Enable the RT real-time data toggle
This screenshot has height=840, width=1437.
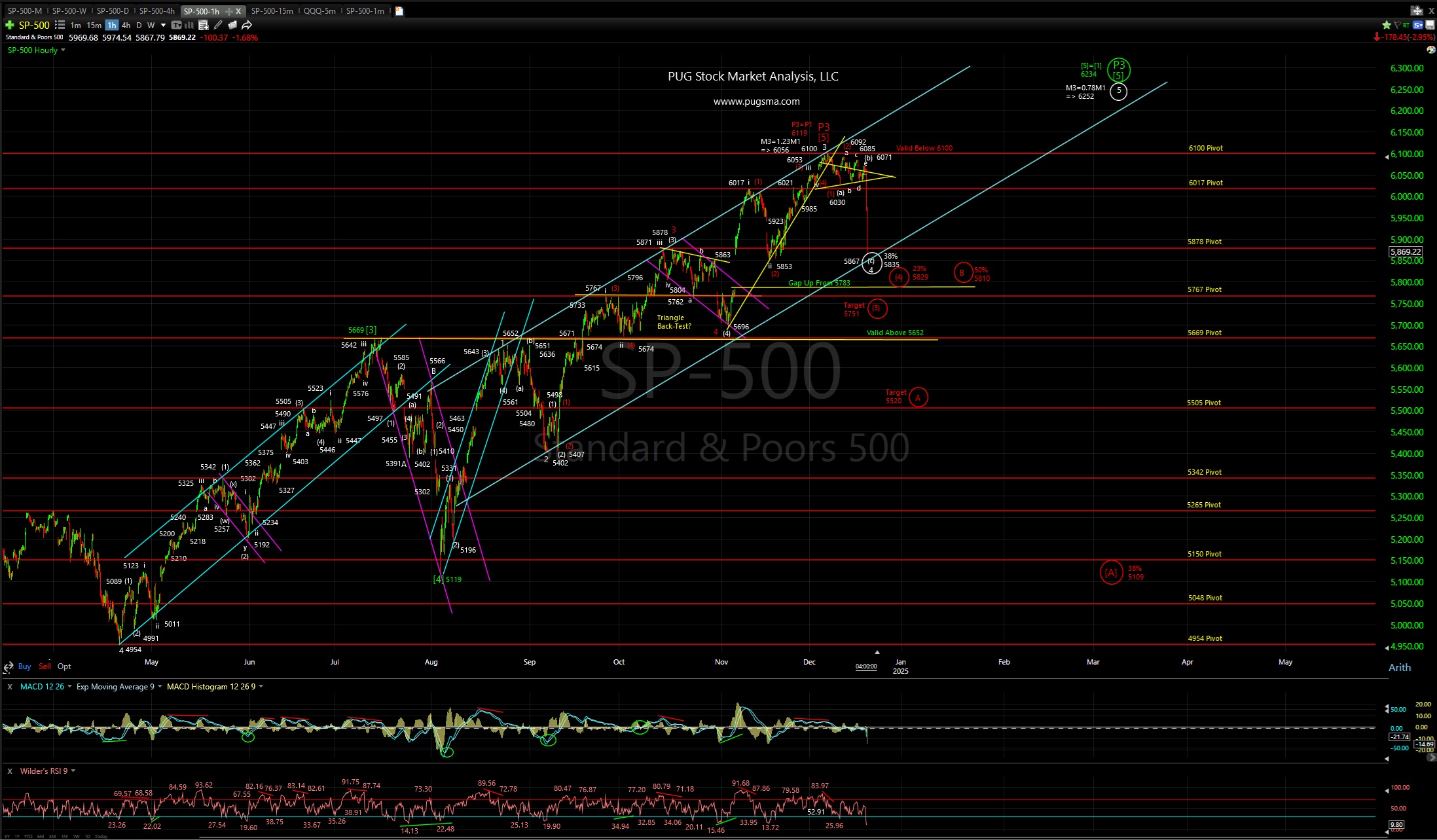1406,25
